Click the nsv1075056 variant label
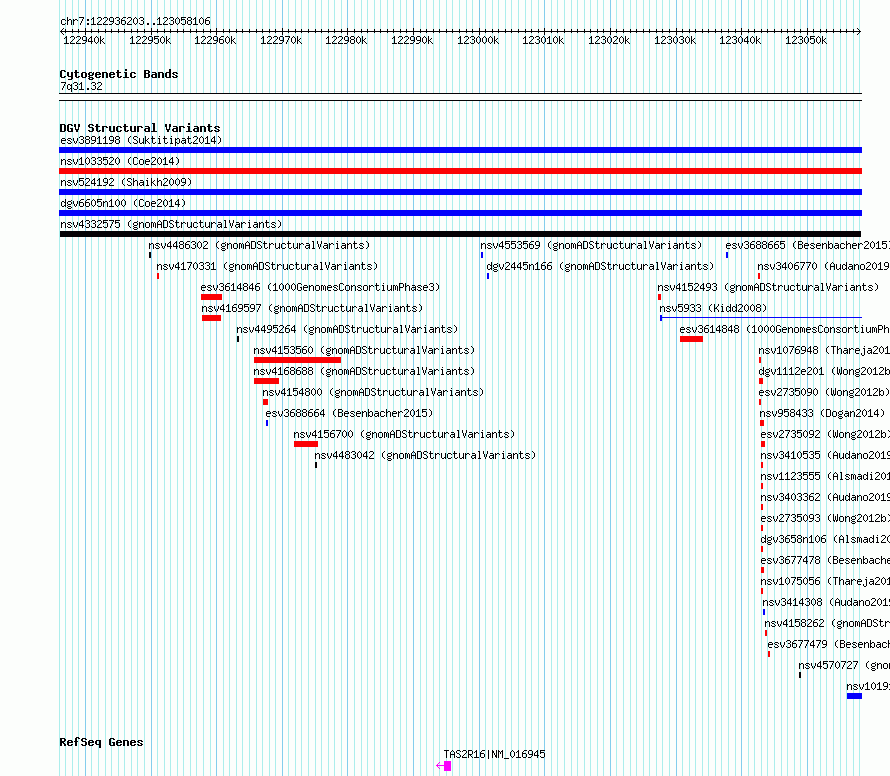The width and height of the screenshot is (890, 776). (825, 581)
